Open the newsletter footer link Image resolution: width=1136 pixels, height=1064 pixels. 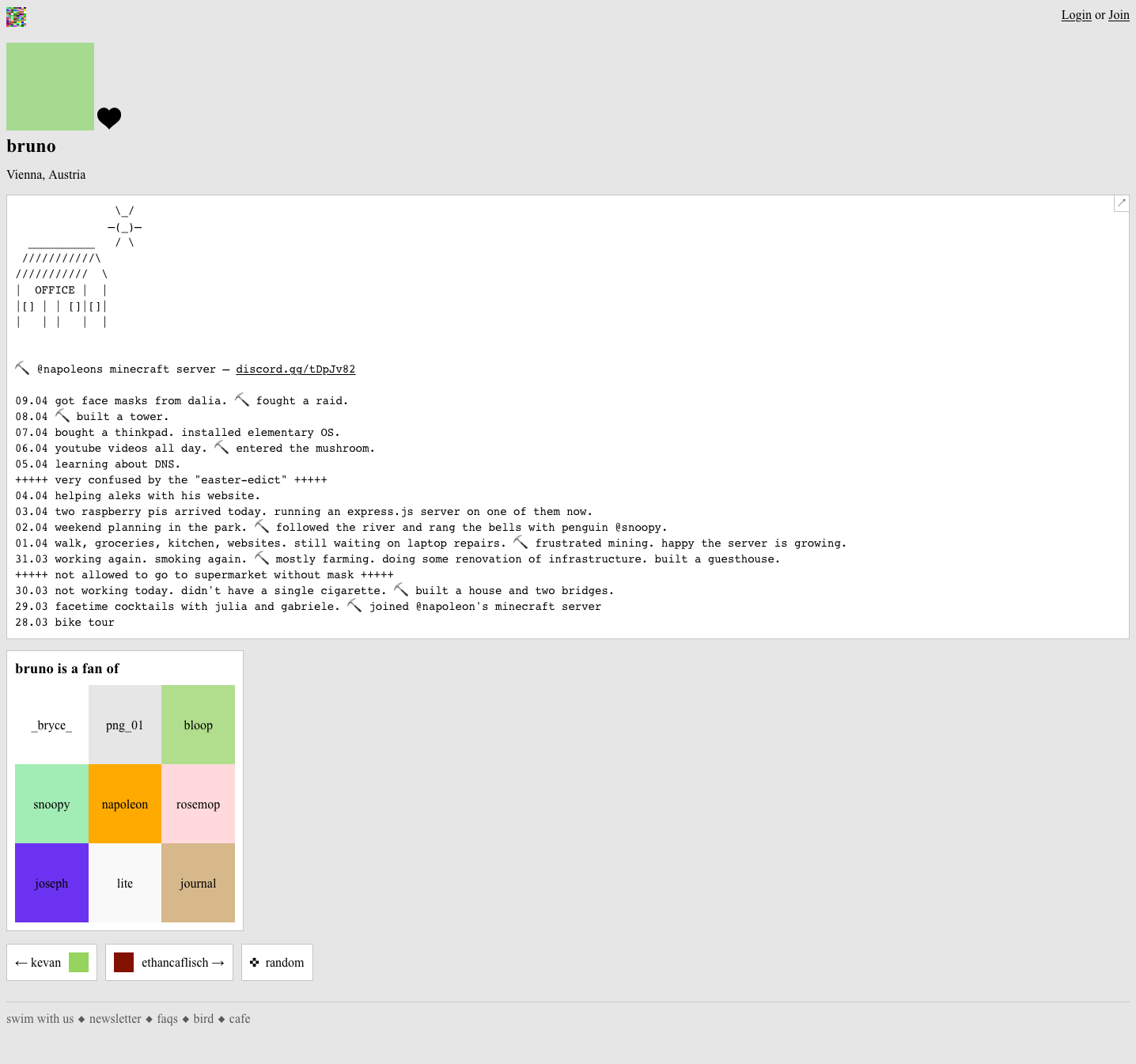point(115,1019)
